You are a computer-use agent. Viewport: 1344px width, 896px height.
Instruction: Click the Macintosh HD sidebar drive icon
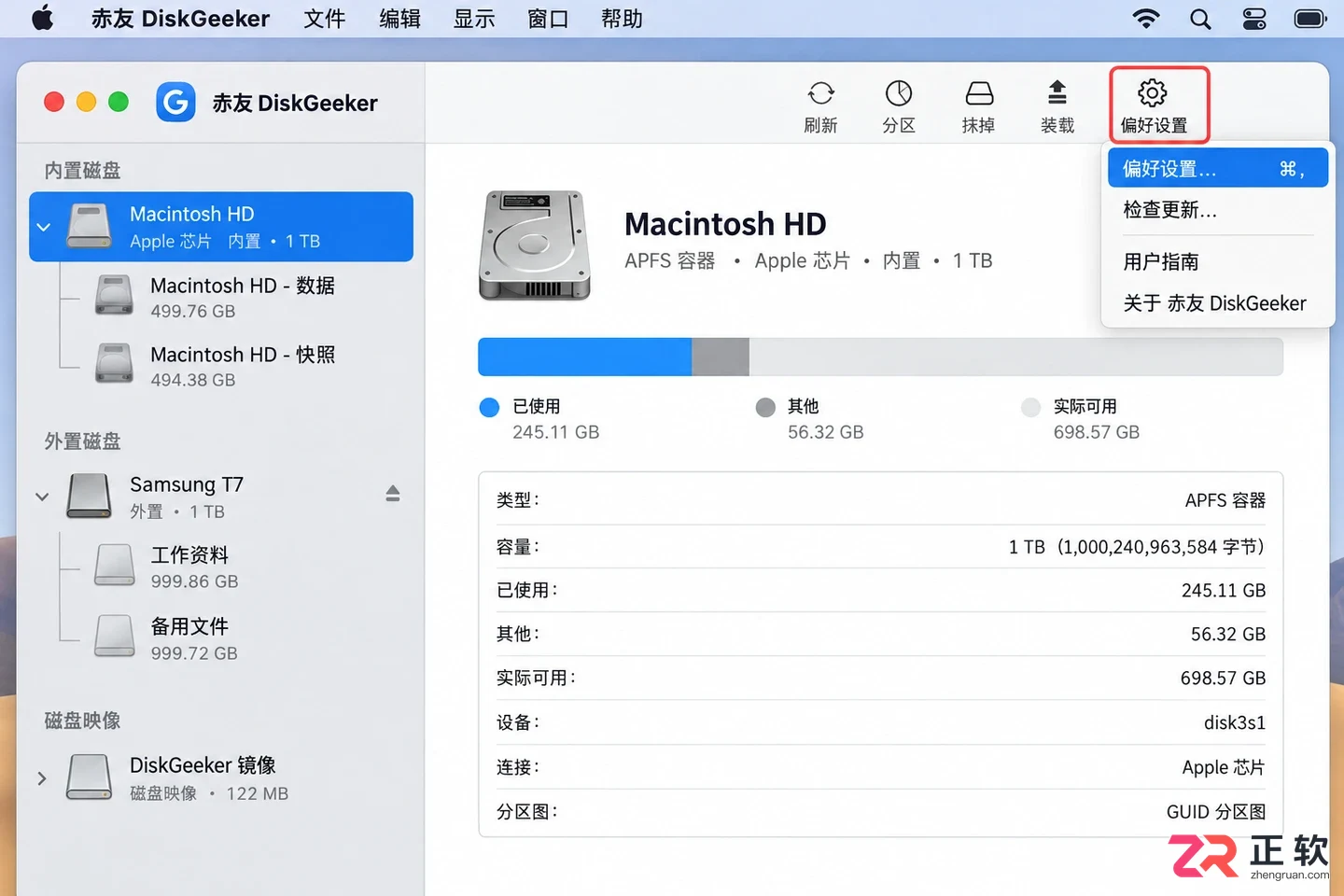coord(90,226)
